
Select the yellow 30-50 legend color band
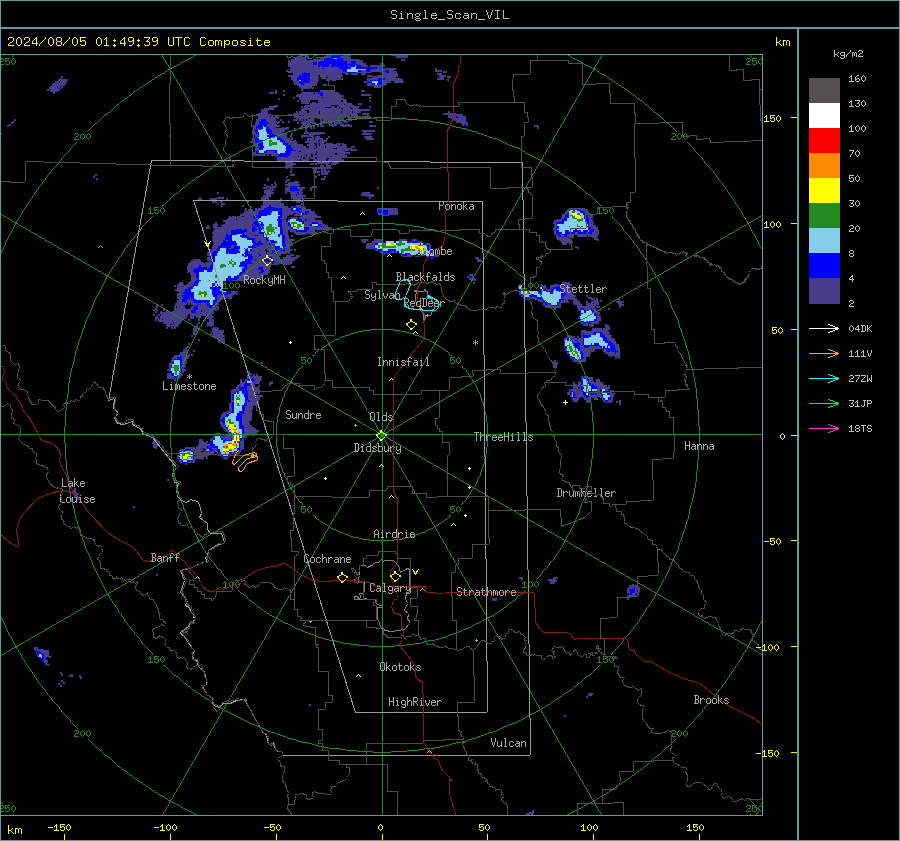(824, 191)
